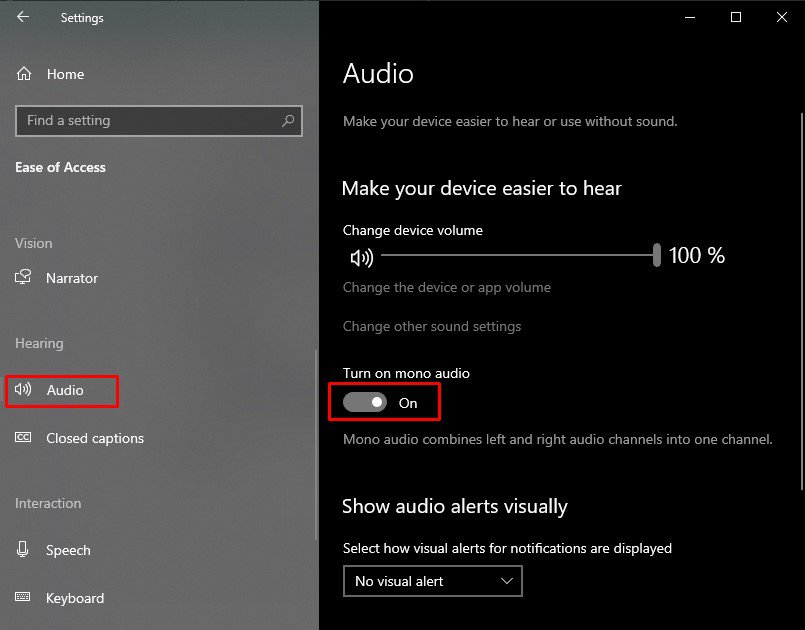
Task: Click the device volume slider thumb
Action: [x=656, y=255]
